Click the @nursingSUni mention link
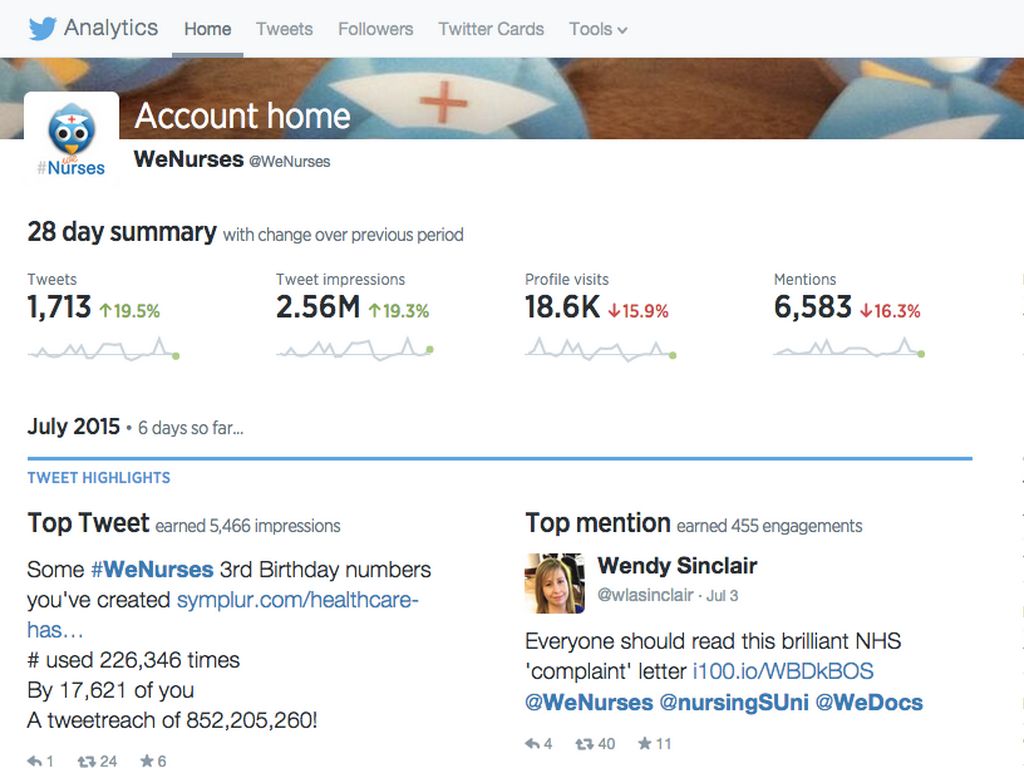 734,702
